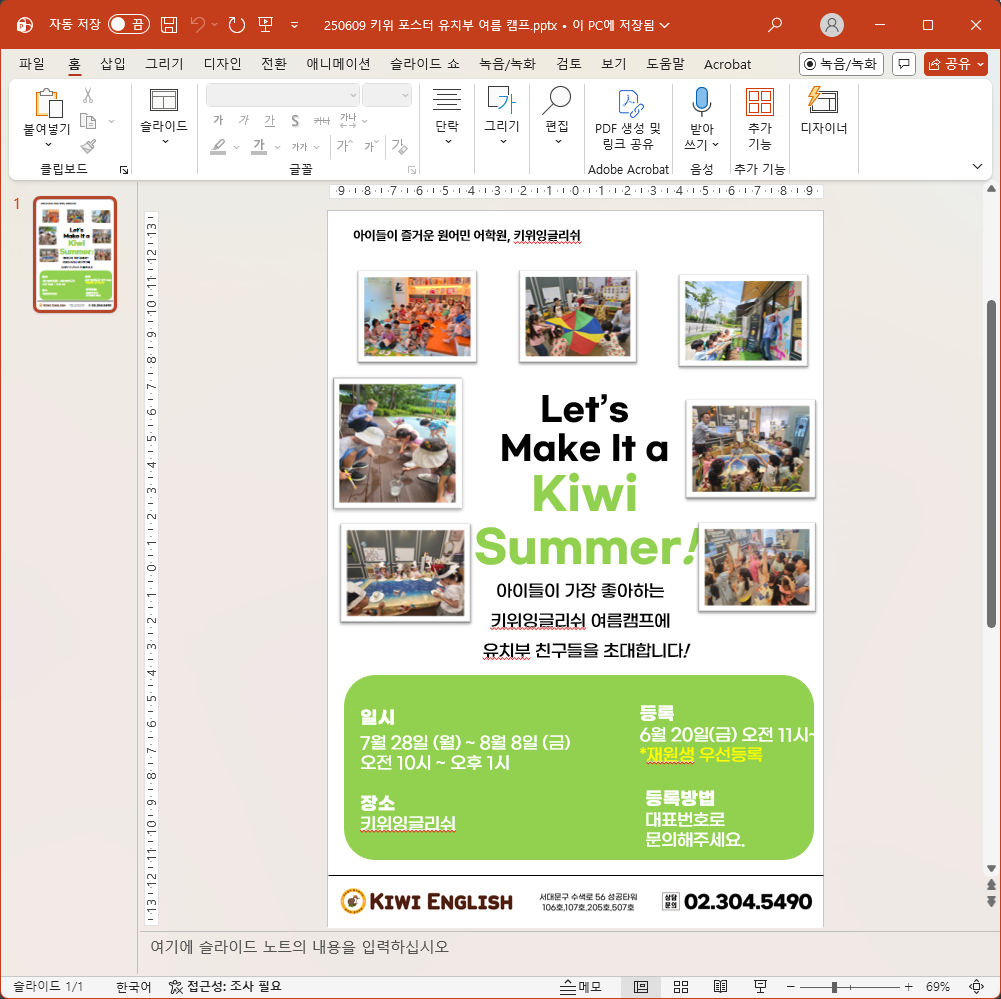Screen dimensions: 1001x999
Task: Switch to Normal view icon
Action: point(640,986)
